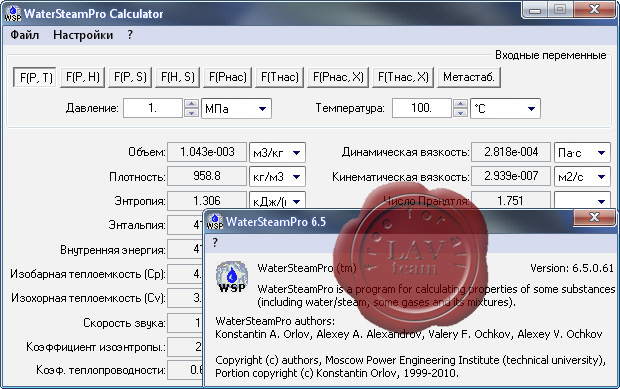Click the WaterSteamPro 6.5 dialog title icon
Image resolution: width=620 pixels, height=389 pixels.
point(215,221)
